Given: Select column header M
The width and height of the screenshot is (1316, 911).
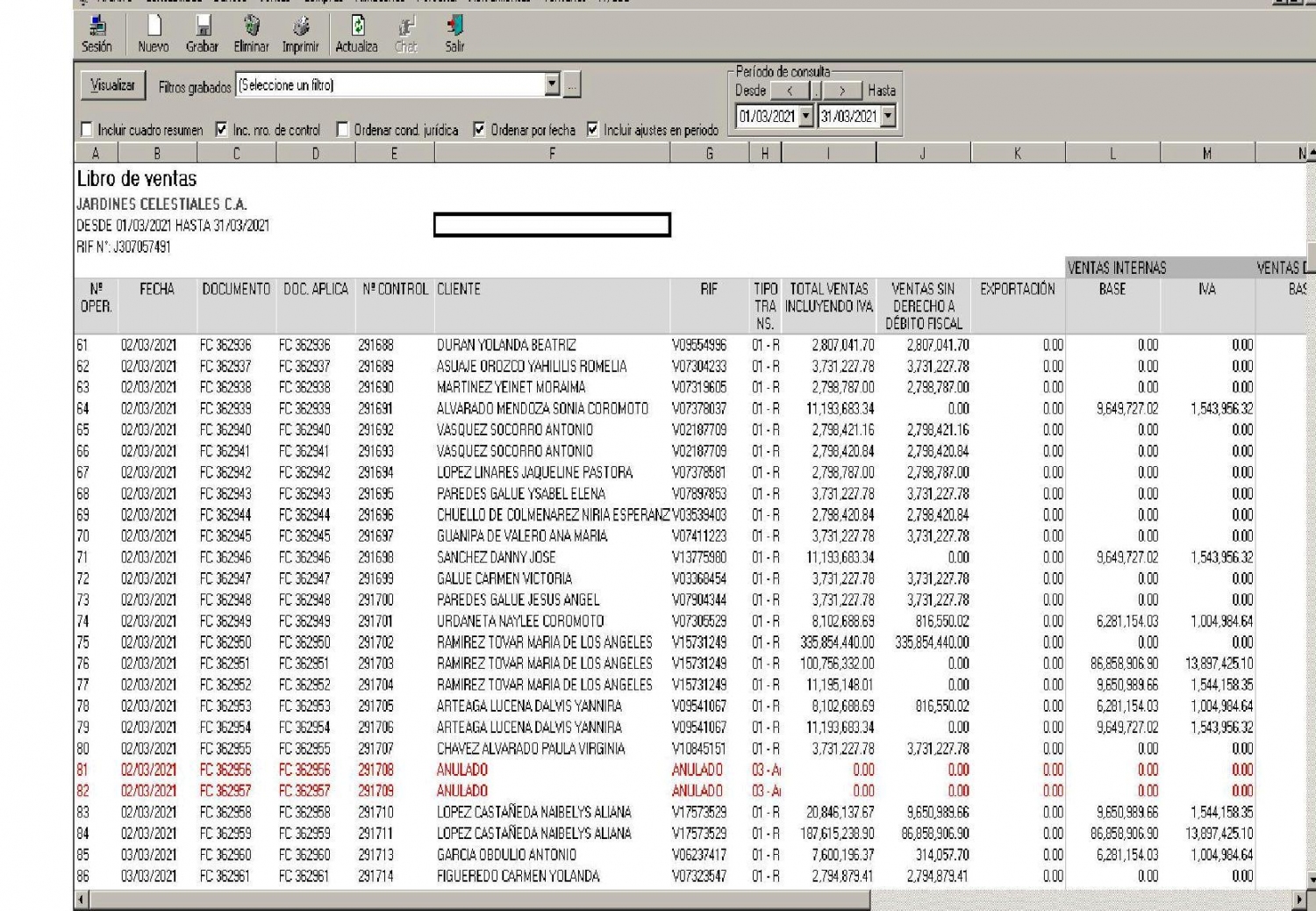Looking at the screenshot, I should [x=1207, y=154].
